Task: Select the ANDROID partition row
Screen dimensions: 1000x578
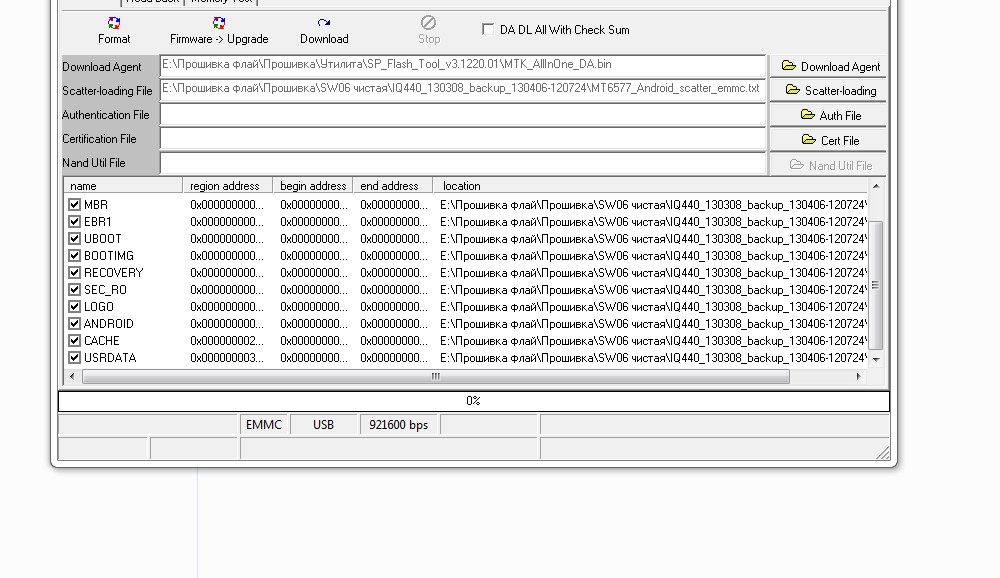Action: [109, 324]
